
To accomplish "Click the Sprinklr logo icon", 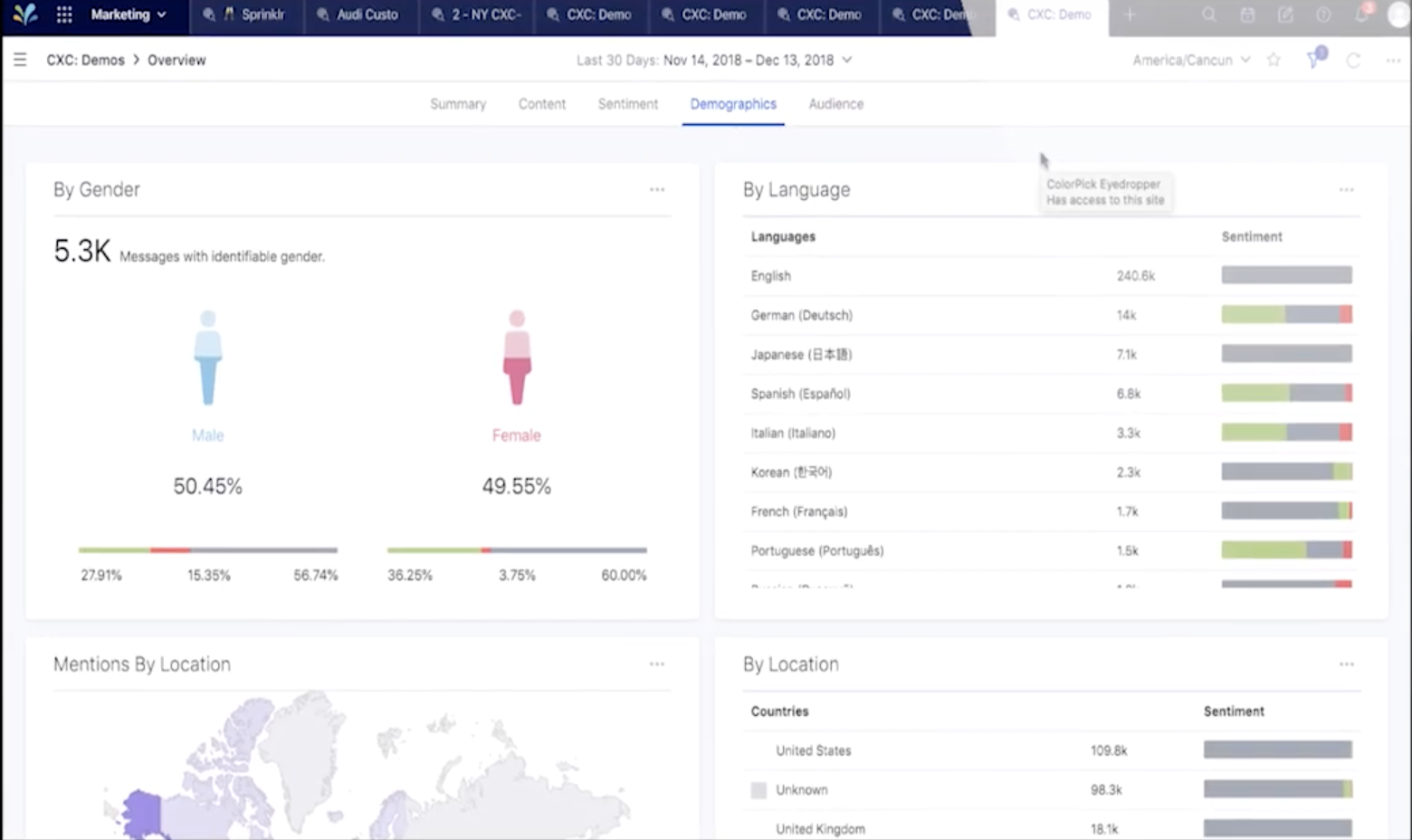I will 24,14.
